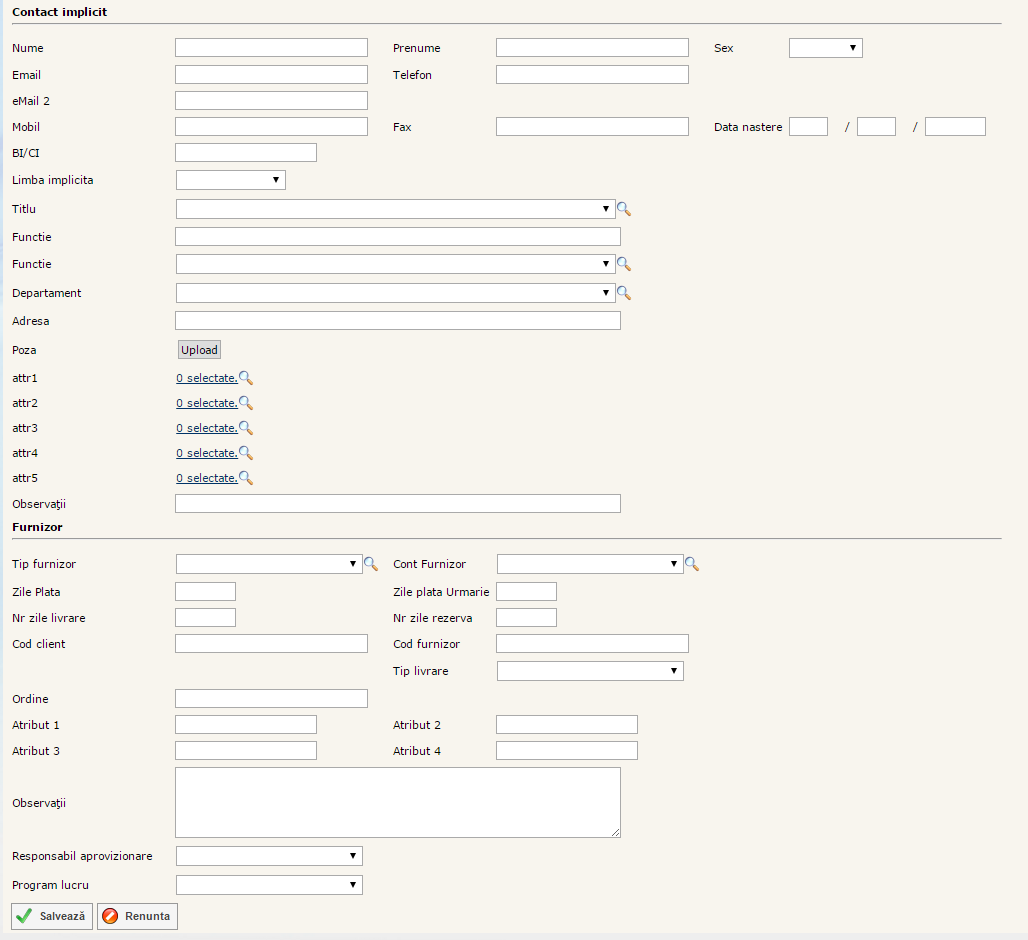Open search icon beside Departament dropdown
Image resolution: width=1028 pixels, height=940 pixels.
click(624, 293)
